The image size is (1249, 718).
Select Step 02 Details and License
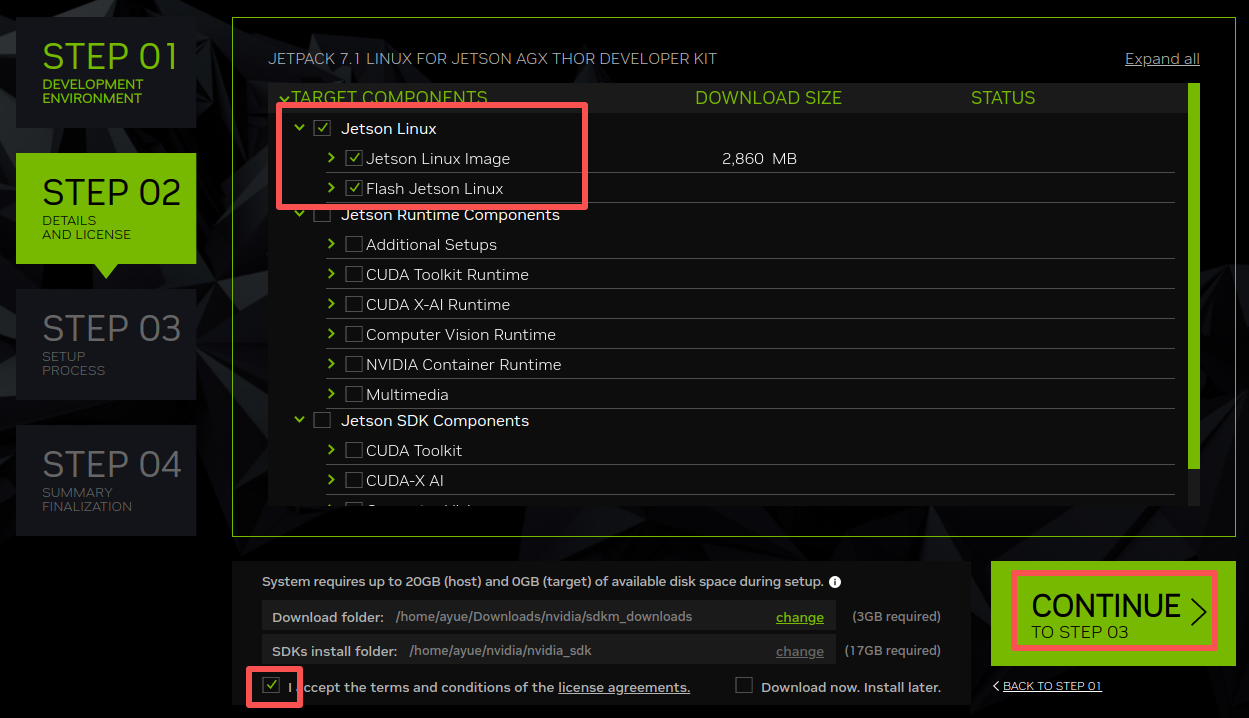106,208
